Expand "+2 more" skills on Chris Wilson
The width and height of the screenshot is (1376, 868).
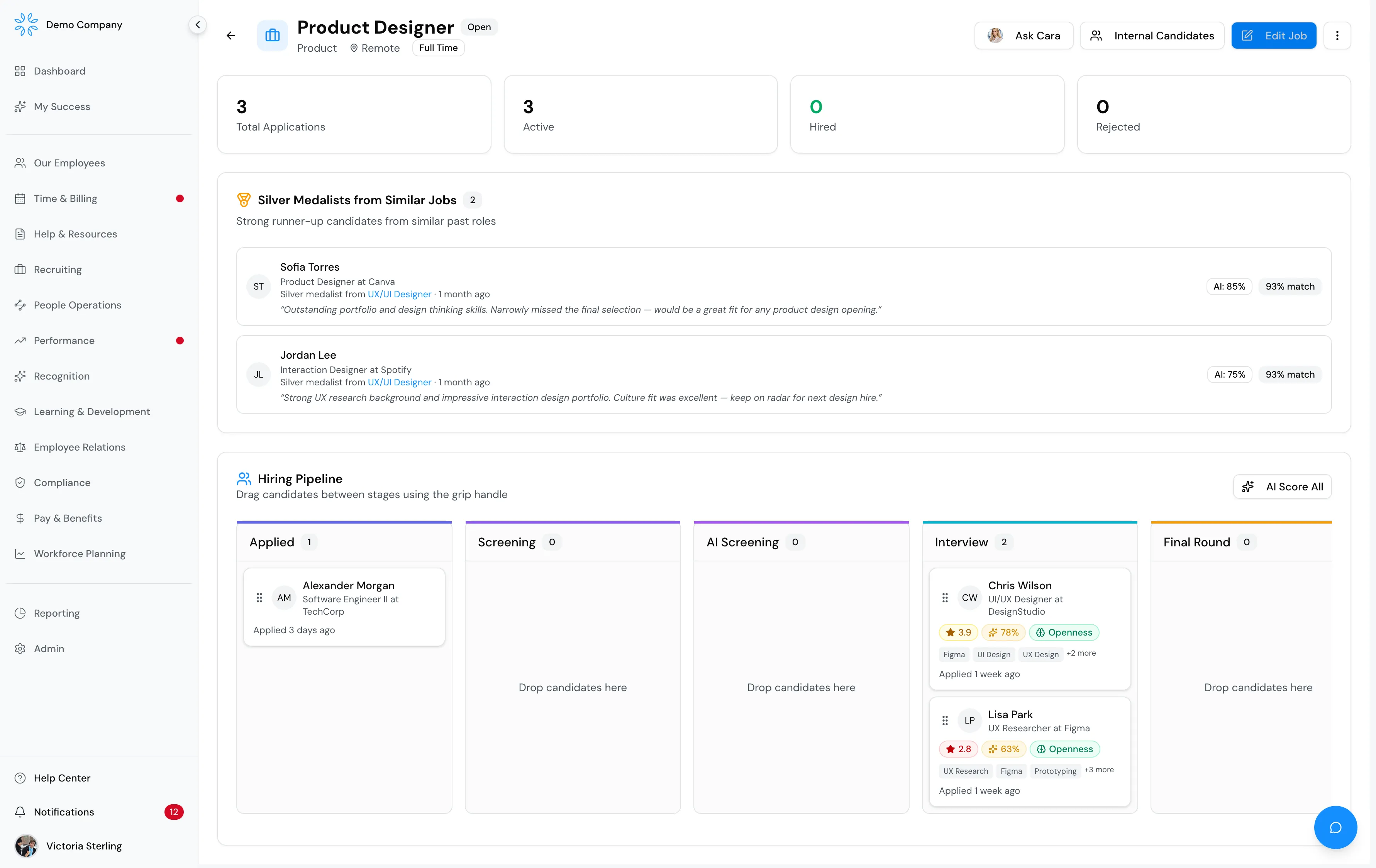[x=1081, y=653]
